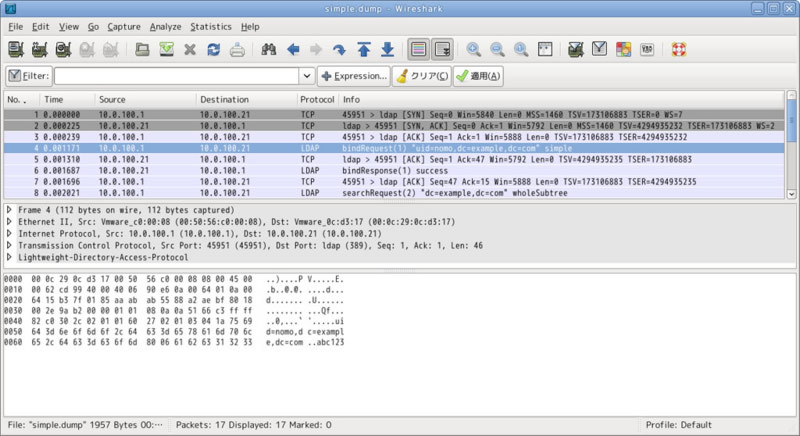Viewport: 800px width, 436px height.
Task: Sort by the Protocol column header
Action: [x=317, y=99]
